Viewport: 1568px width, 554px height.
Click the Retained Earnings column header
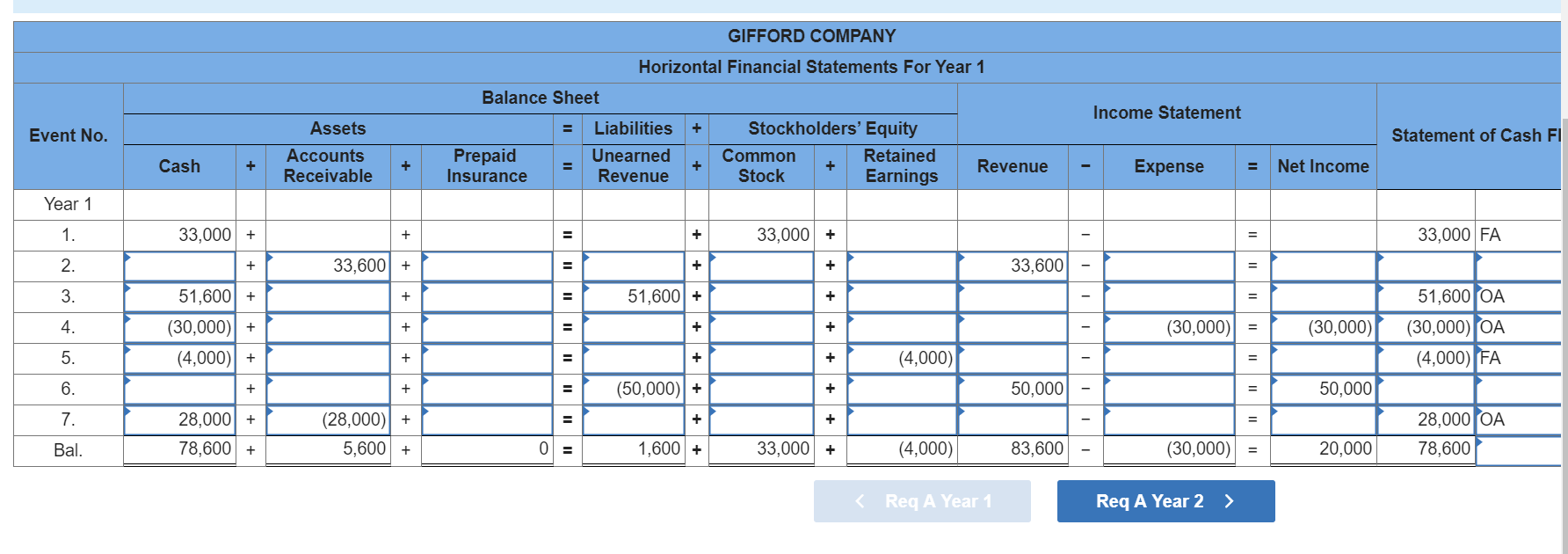point(901,166)
